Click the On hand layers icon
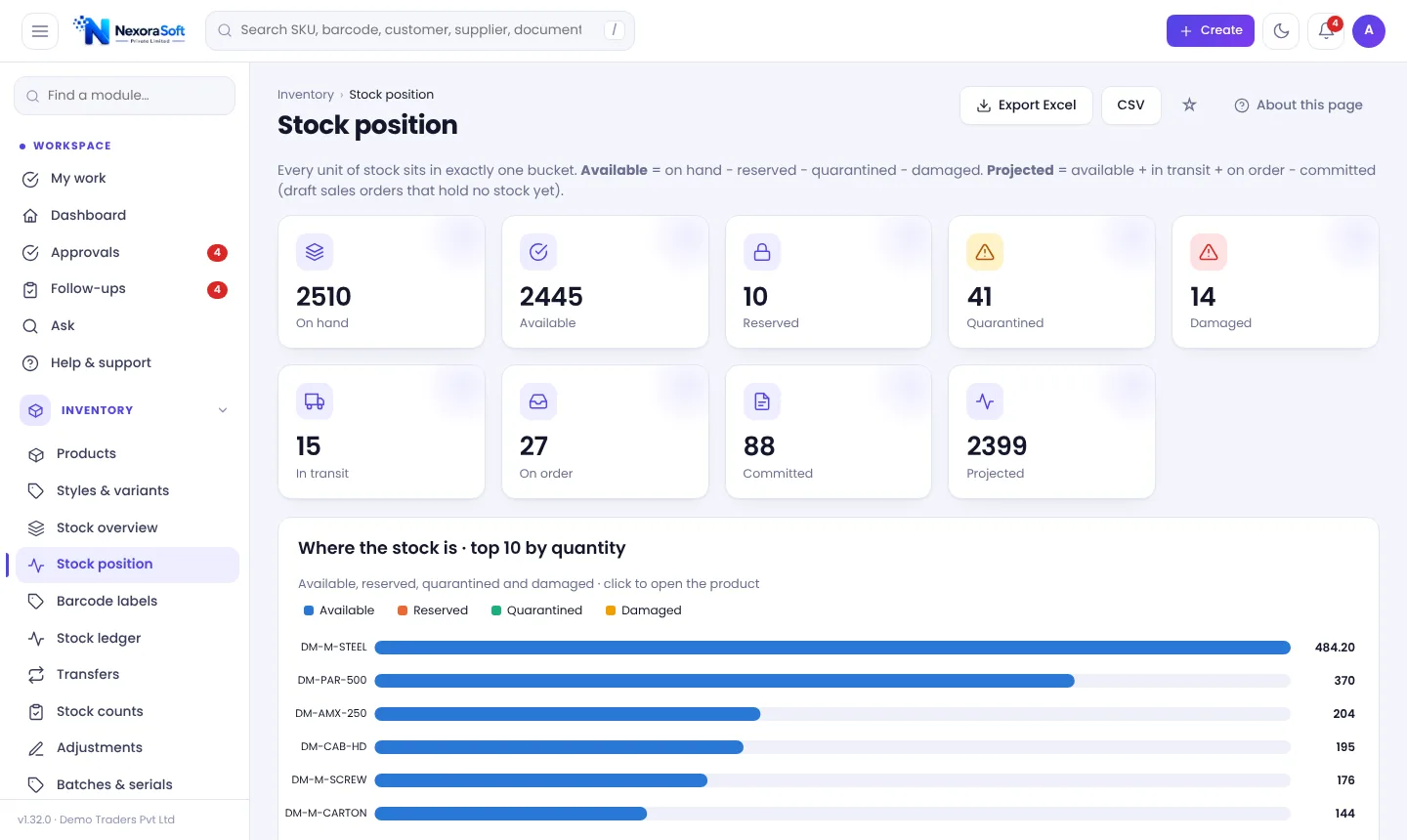The width and height of the screenshot is (1407, 840). point(315,252)
